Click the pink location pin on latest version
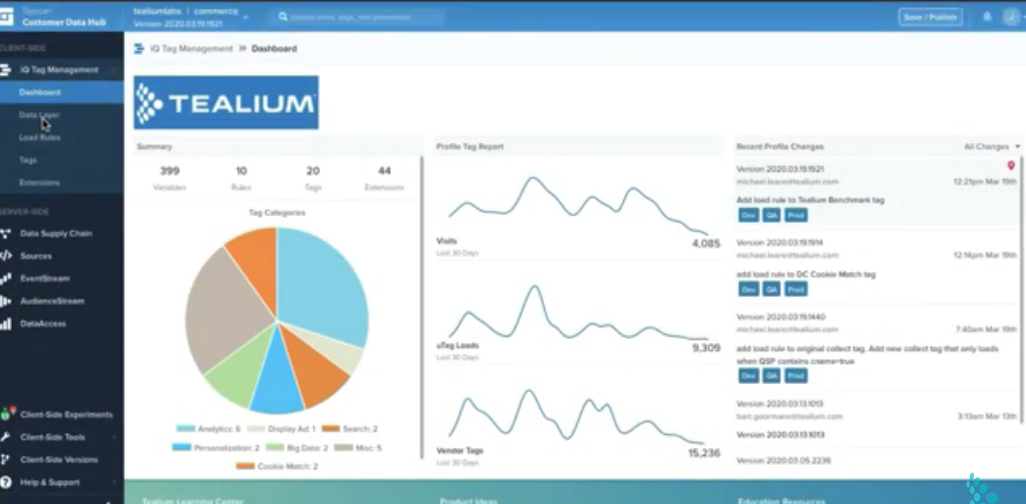Screen dimensions: 1026x504 click(1010, 166)
